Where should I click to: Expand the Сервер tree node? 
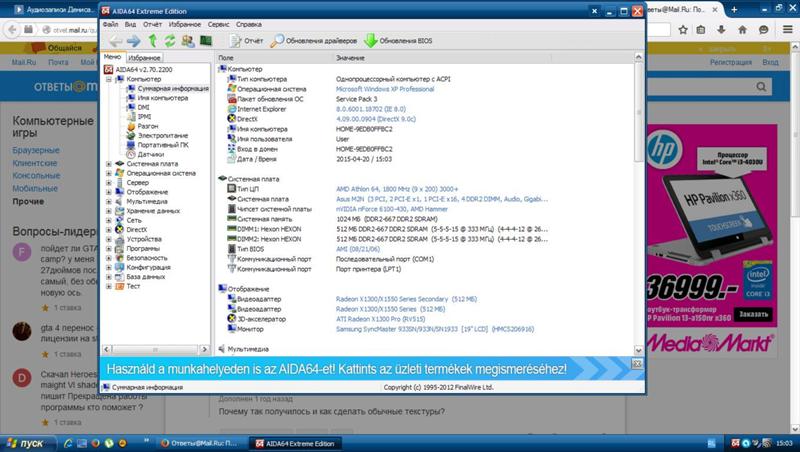[x=108, y=183]
